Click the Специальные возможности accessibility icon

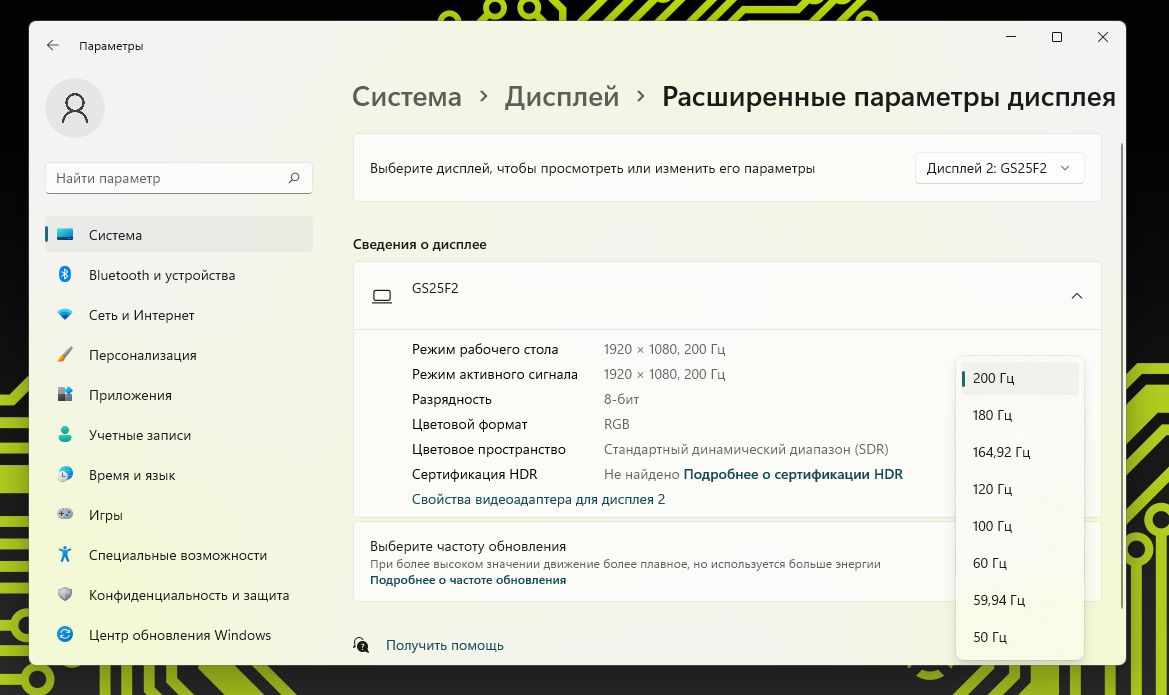65,555
